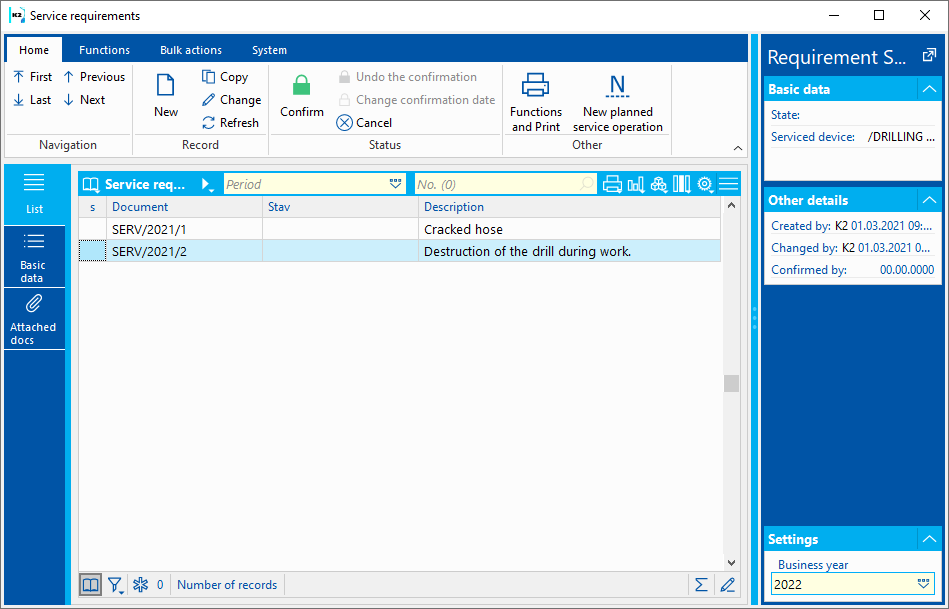This screenshot has height=609, width=949.
Task: Create New planned service operation
Action: pyautogui.click(x=617, y=102)
